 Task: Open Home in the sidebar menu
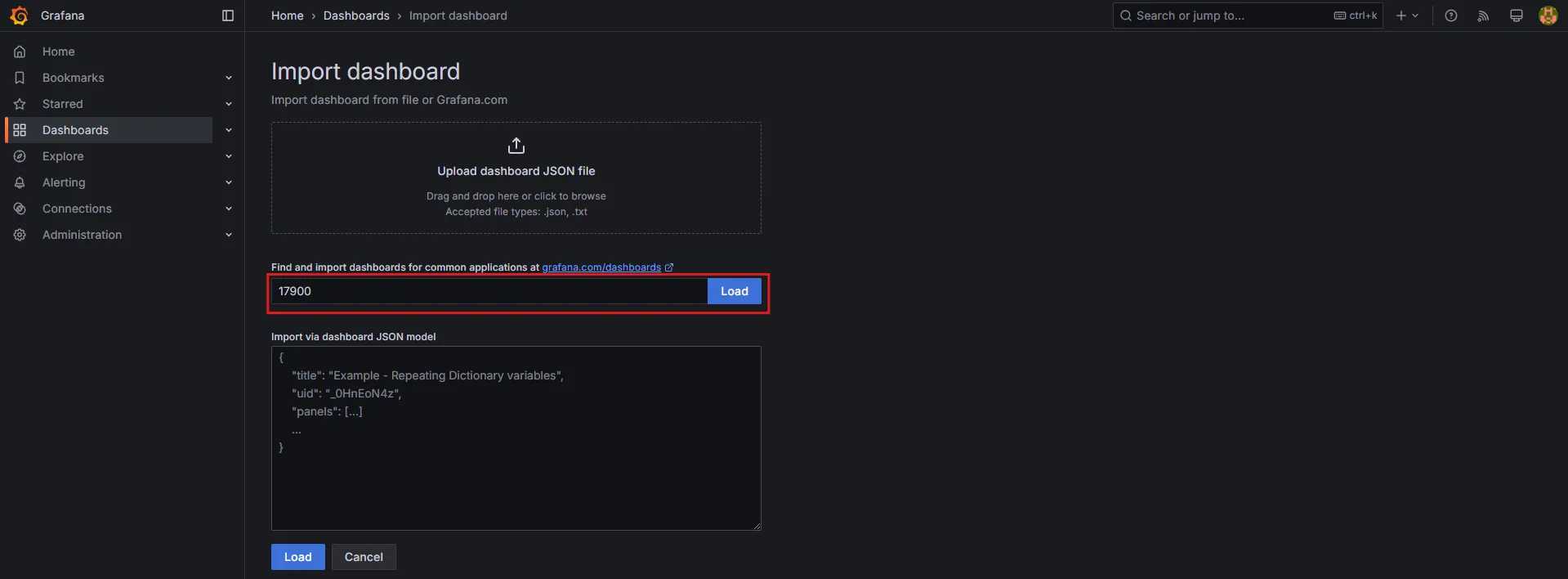click(59, 52)
